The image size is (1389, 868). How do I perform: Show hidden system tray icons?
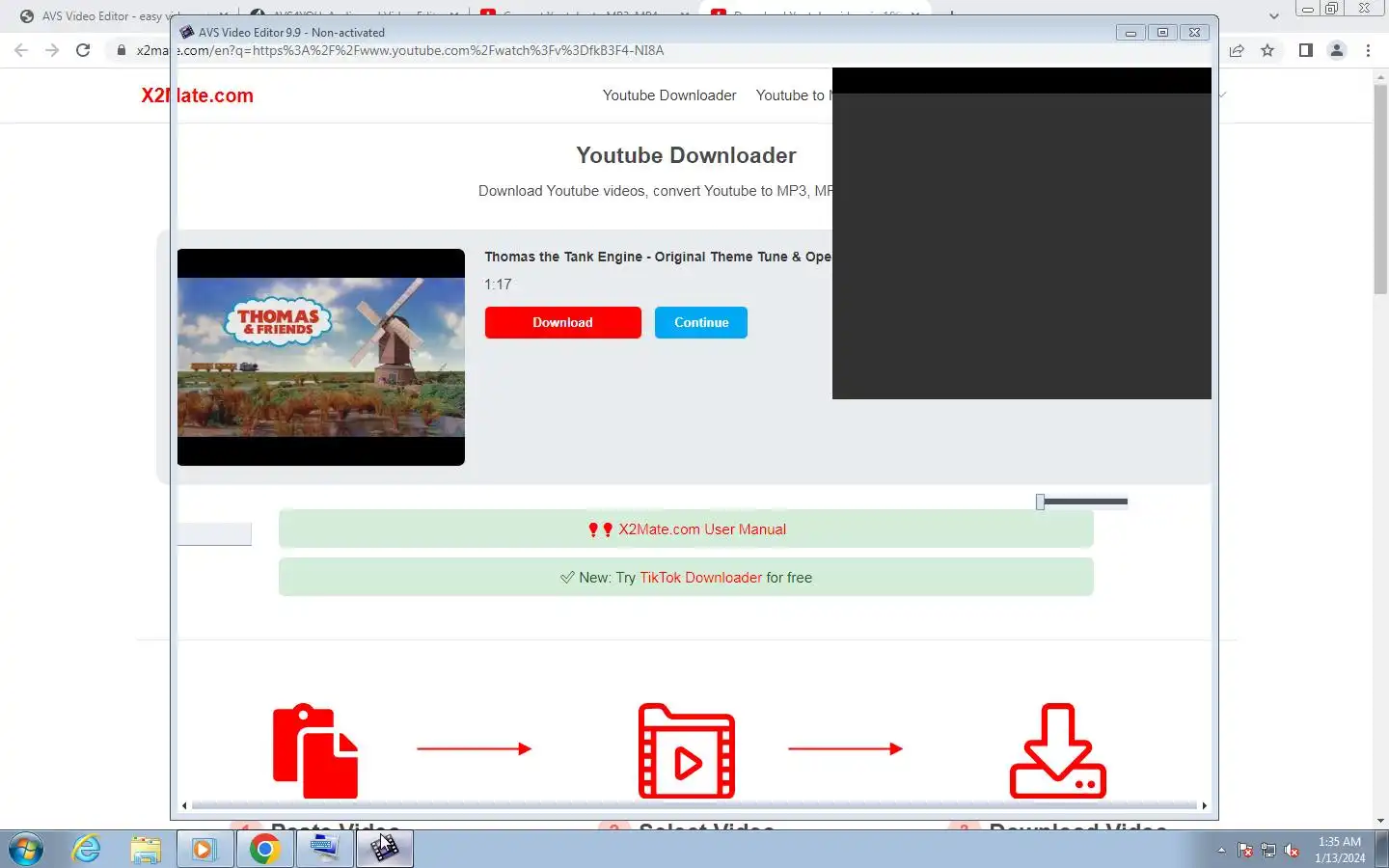(x=1221, y=851)
